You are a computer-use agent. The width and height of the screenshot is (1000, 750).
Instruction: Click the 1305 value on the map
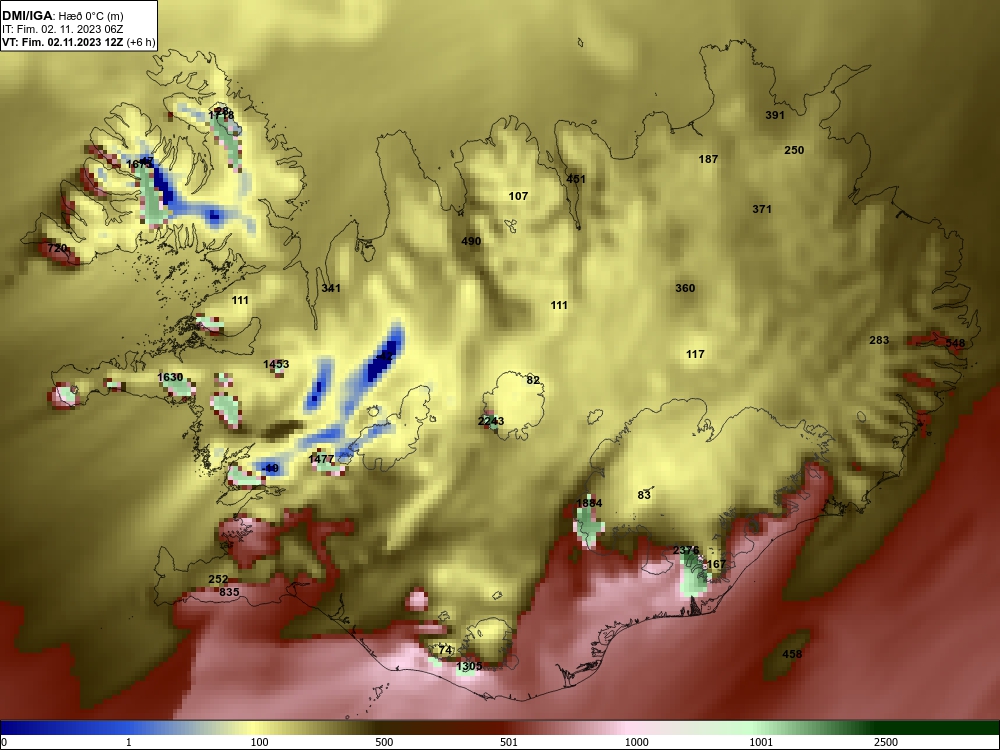tap(469, 666)
